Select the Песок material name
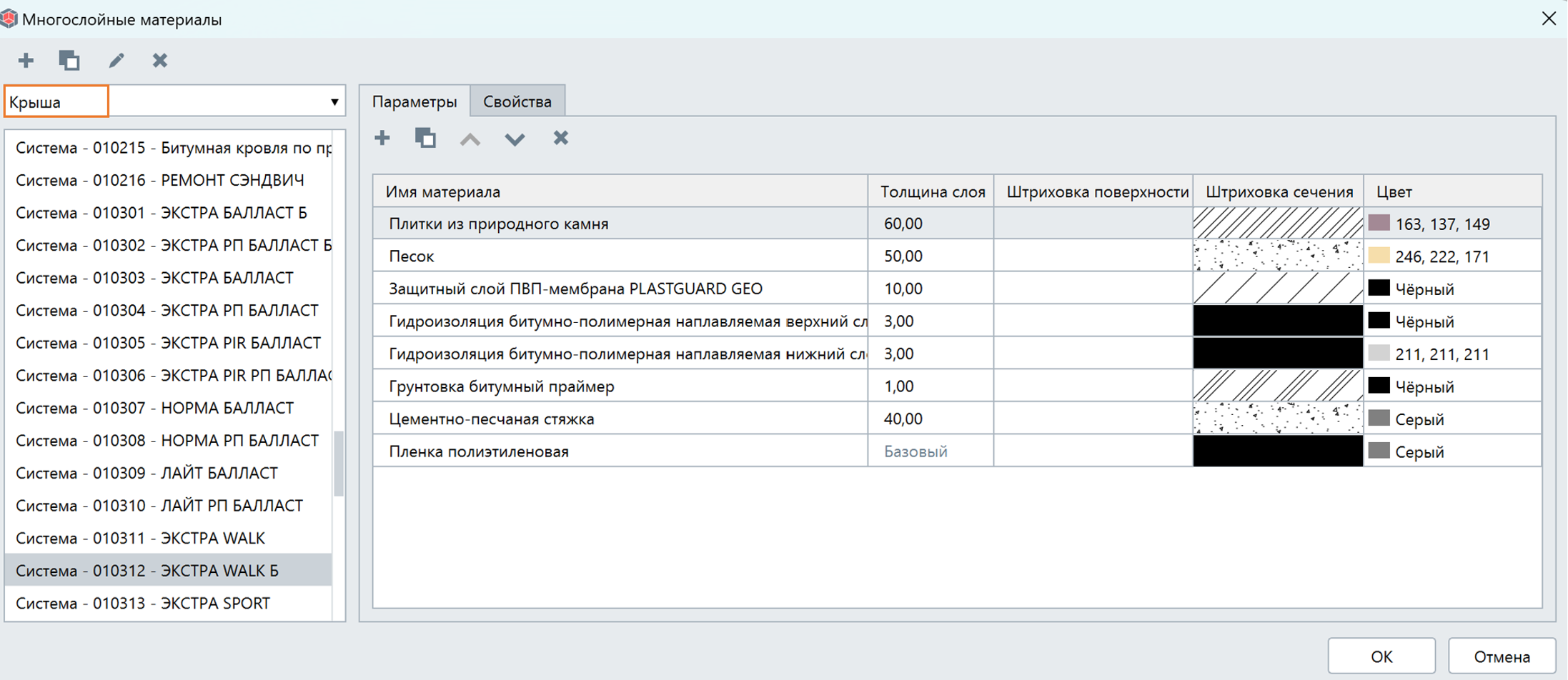Image resolution: width=1568 pixels, height=680 pixels. point(620,256)
